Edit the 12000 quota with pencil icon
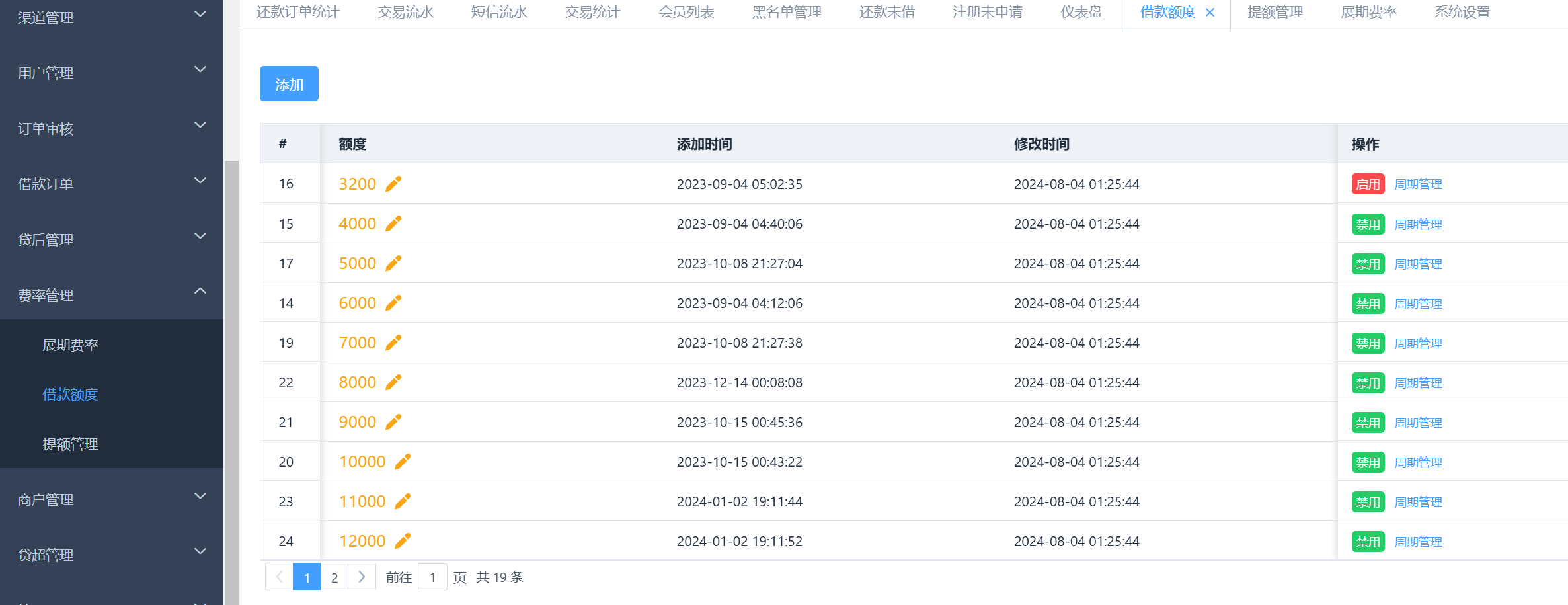Screen dimensions: 1568x605 [x=403, y=541]
